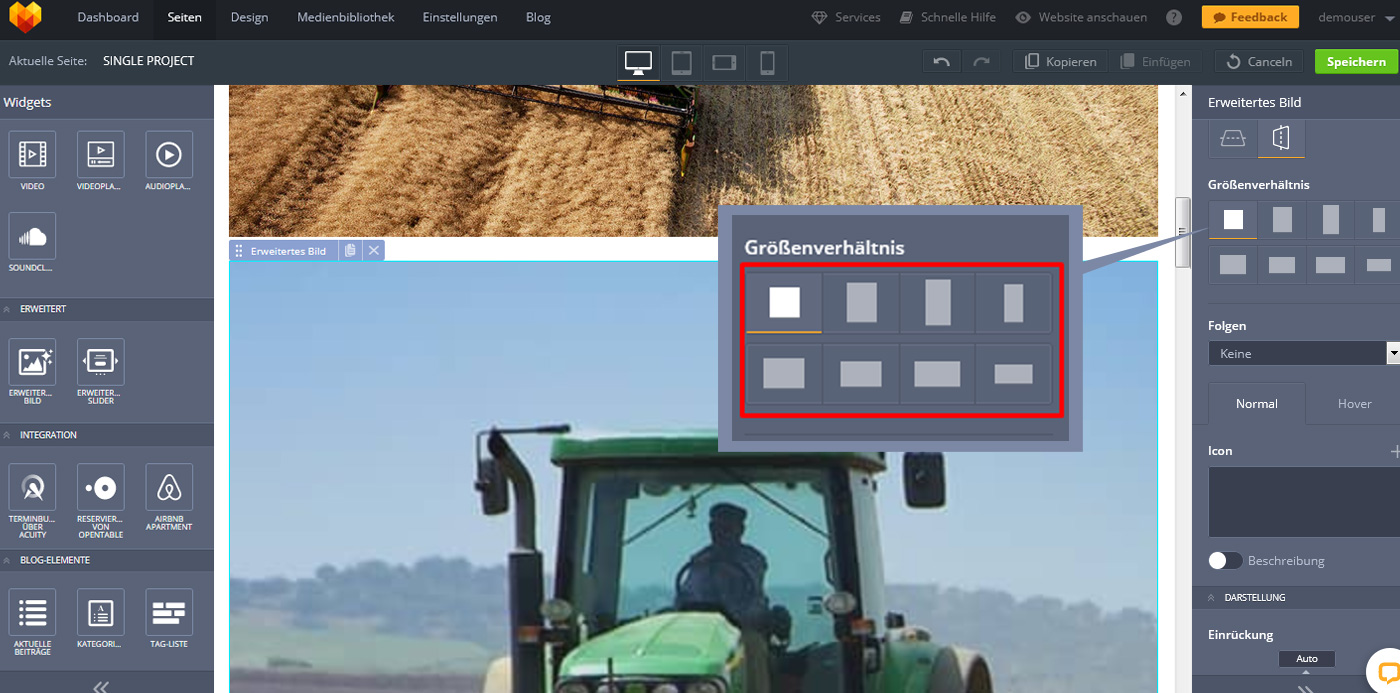
Task: Open help via question mark icon
Action: (x=1174, y=17)
